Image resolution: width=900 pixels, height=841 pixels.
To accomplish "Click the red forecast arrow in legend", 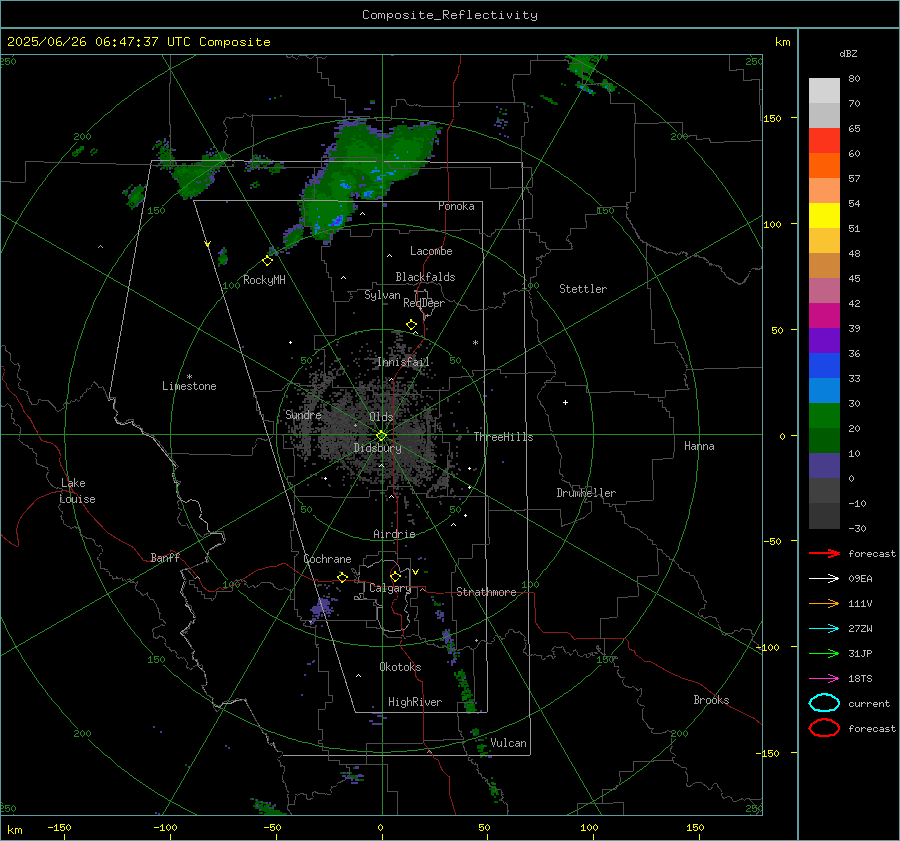I will coord(824,553).
